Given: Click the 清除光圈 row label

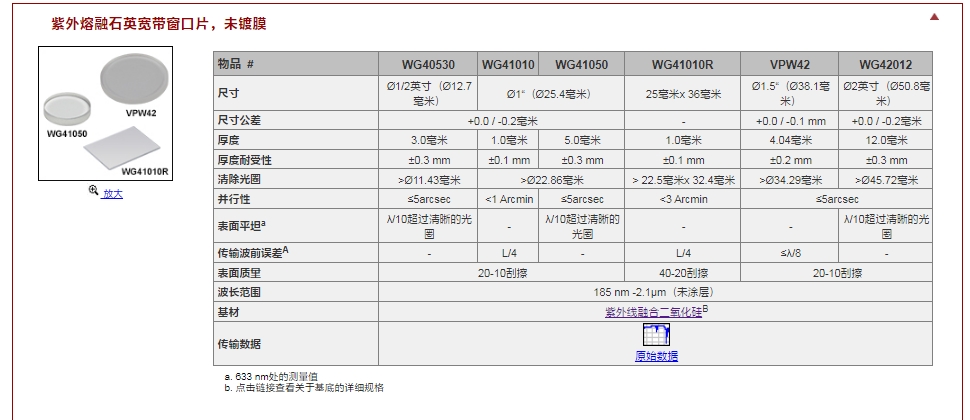Looking at the screenshot, I should click(296, 180).
